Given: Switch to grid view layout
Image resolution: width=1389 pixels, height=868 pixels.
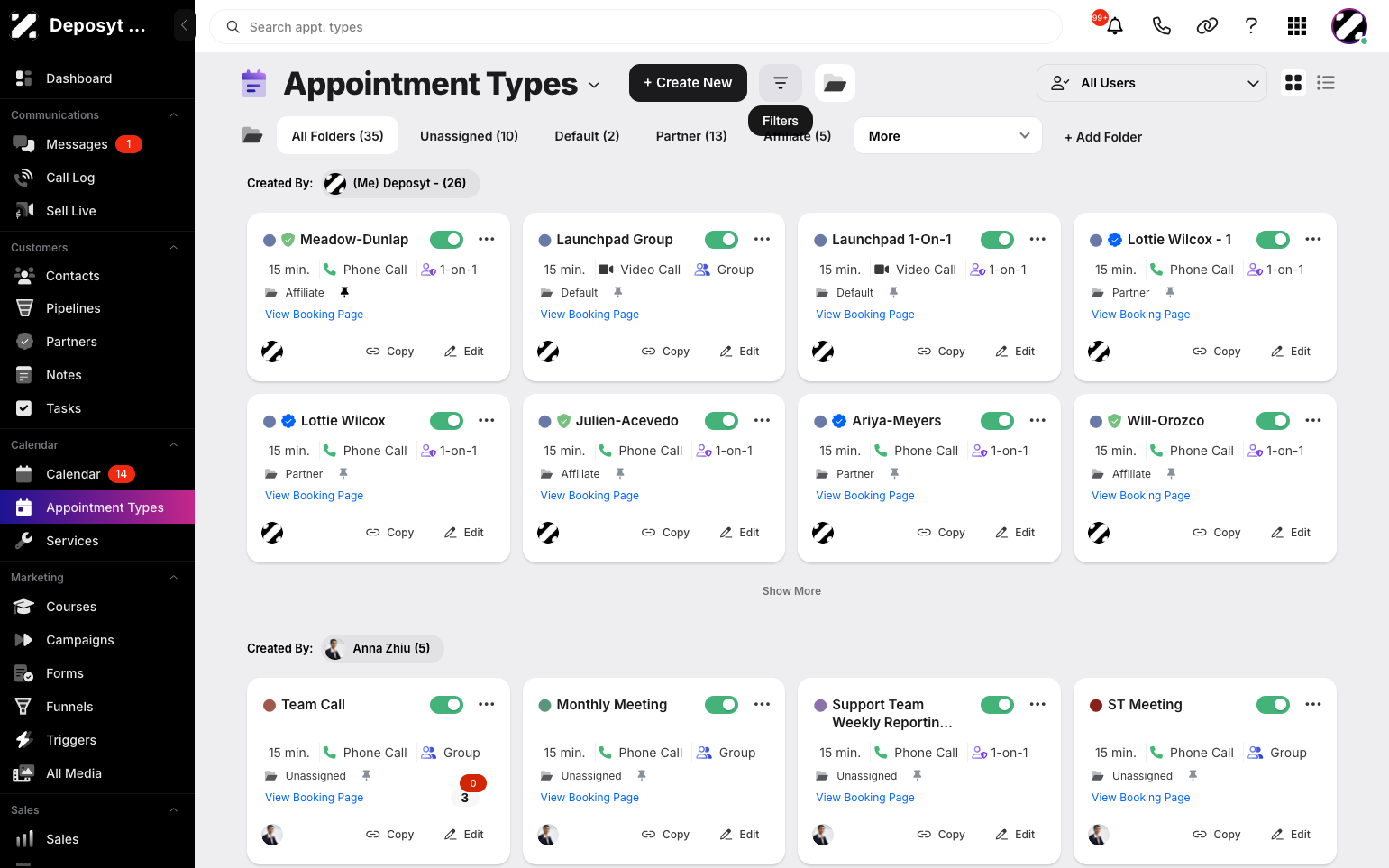Looking at the screenshot, I should (x=1293, y=83).
